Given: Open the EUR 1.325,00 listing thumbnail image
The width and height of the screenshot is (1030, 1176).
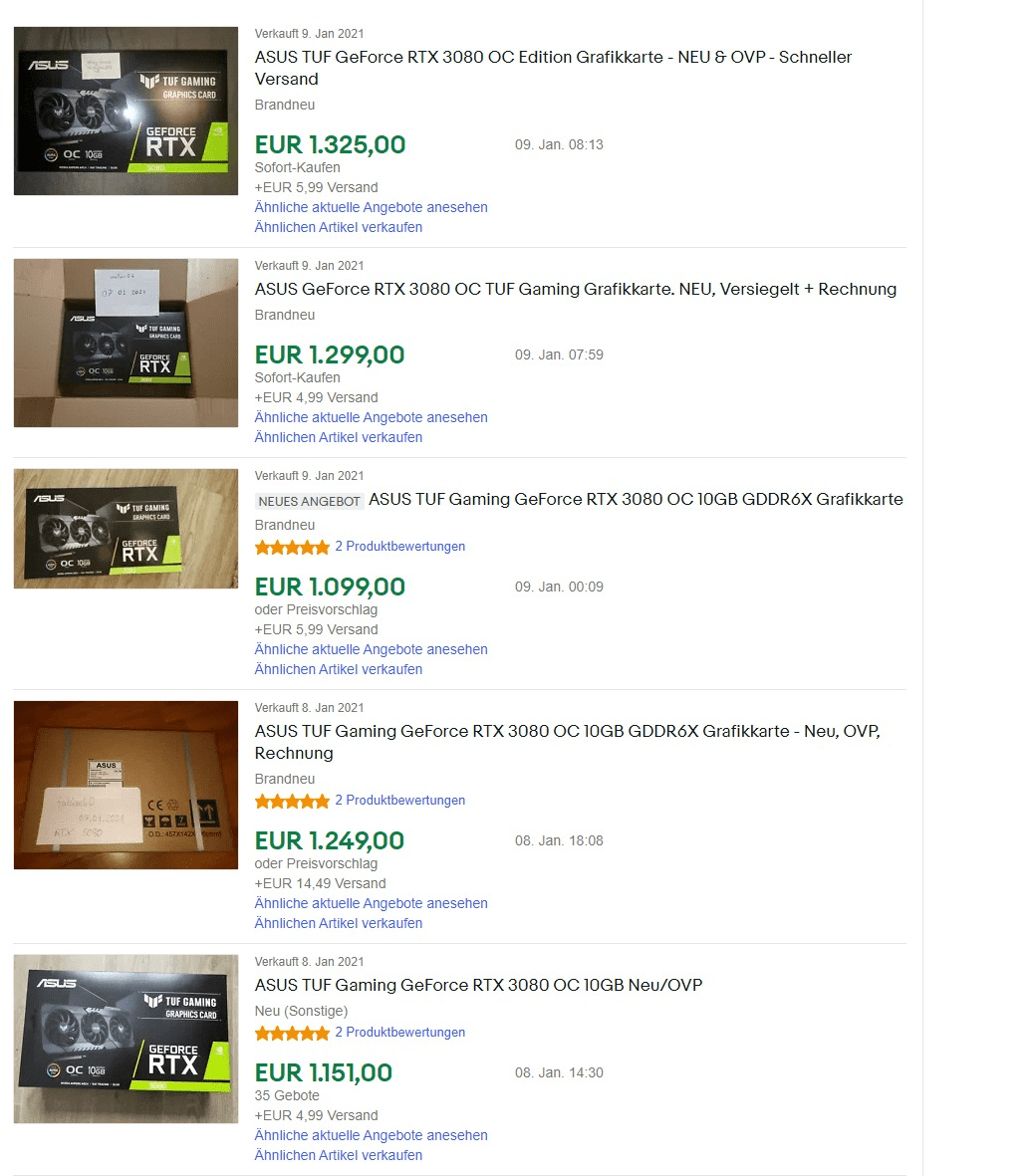Looking at the screenshot, I should click(127, 111).
